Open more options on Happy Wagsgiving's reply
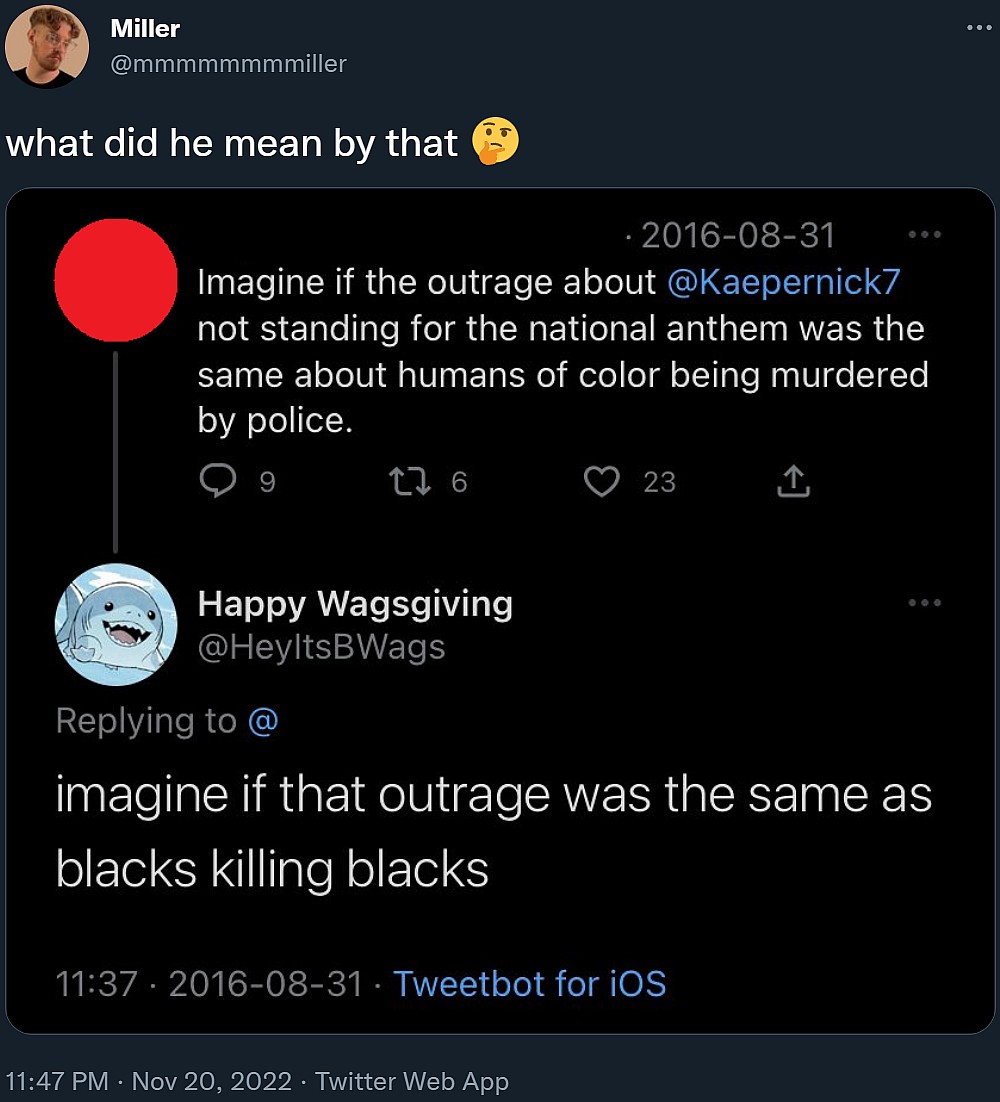 [925, 601]
